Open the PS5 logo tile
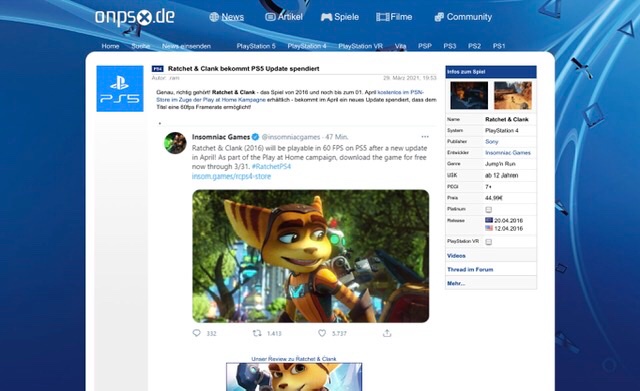This screenshot has width=640, height=391. point(120,89)
